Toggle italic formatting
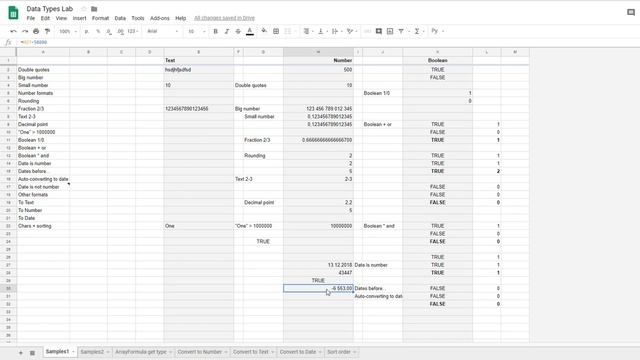Screen dimensions: 640x360 (x=227, y=31)
